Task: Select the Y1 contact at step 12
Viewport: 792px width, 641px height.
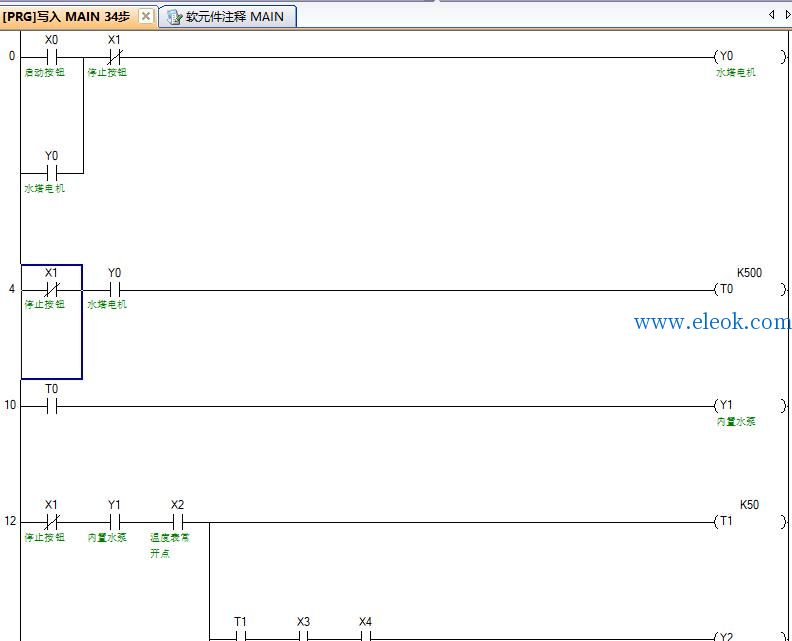Action: (115, 521)
